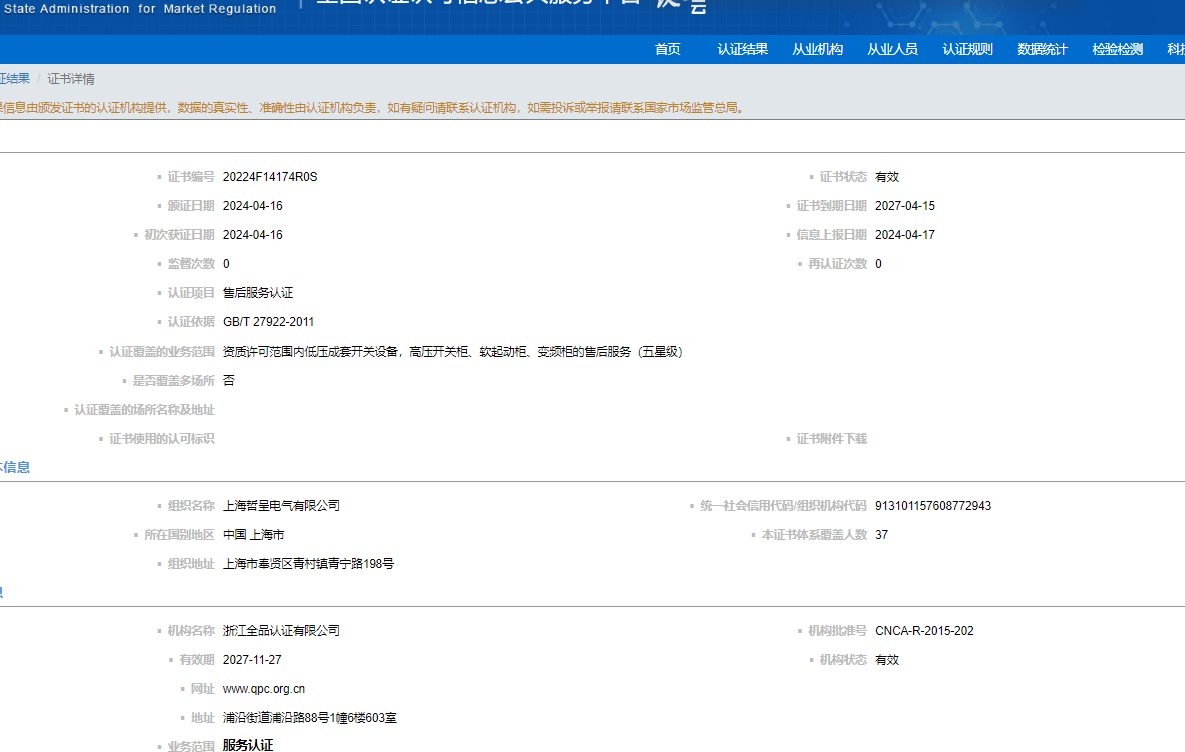Open the website www.qpc.org.cn

[x=264, y=689]
